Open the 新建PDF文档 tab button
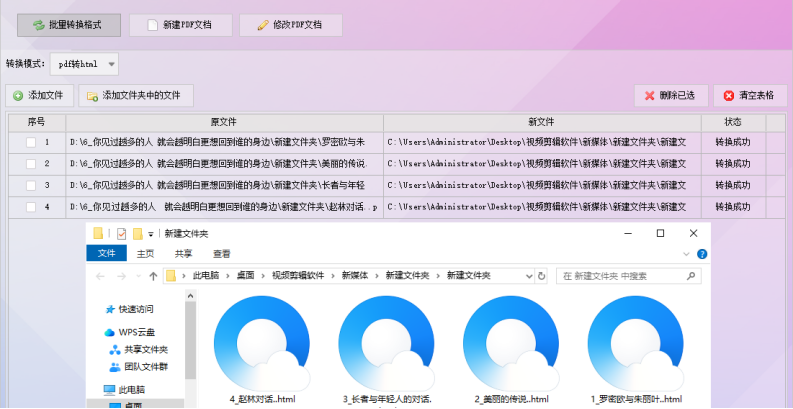The image size is (793, 409). [x=181, y=25]
